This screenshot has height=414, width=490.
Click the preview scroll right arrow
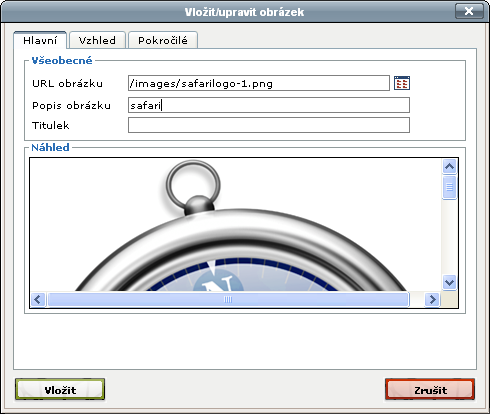tap(432, 299)
